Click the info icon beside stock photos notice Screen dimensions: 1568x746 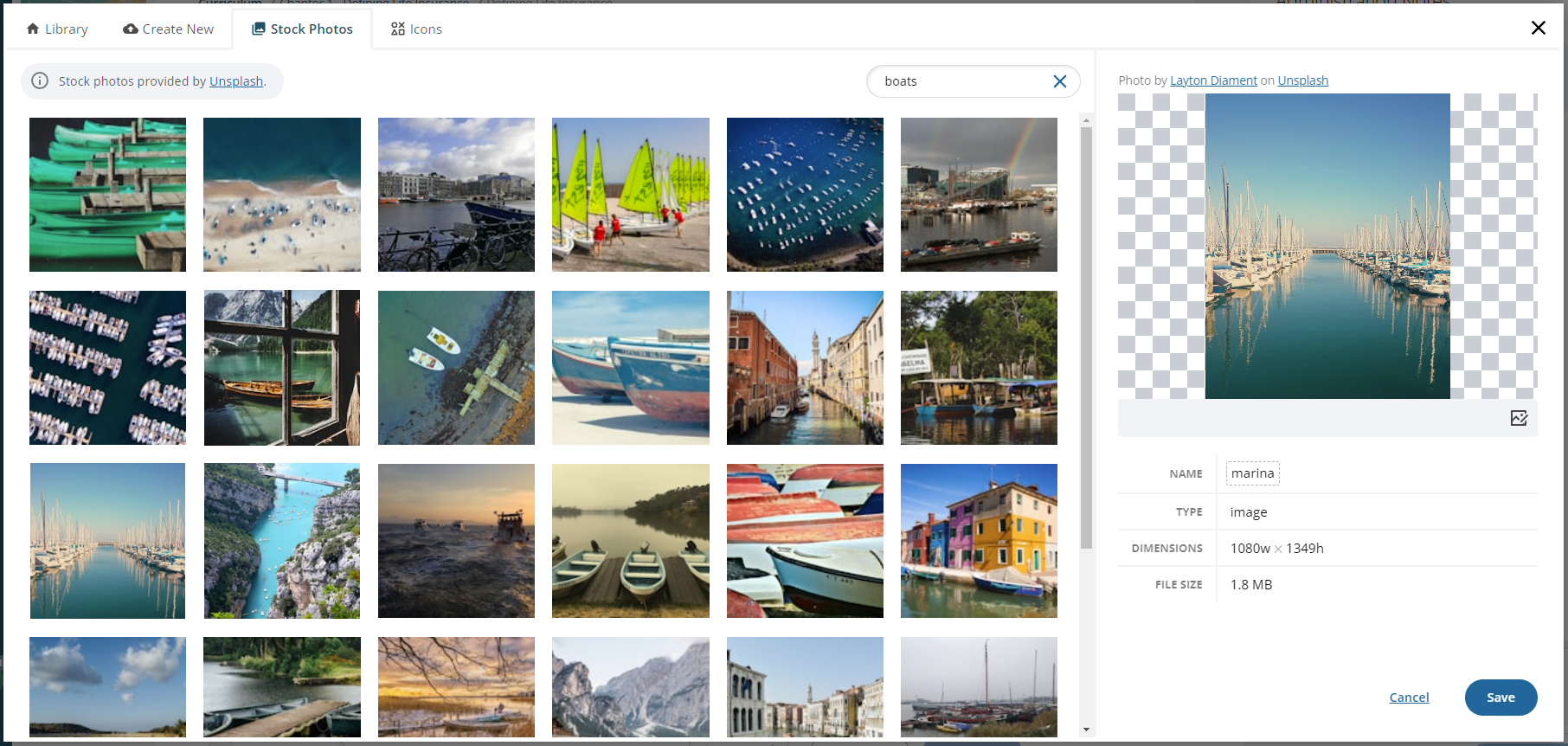pos(40,81)
